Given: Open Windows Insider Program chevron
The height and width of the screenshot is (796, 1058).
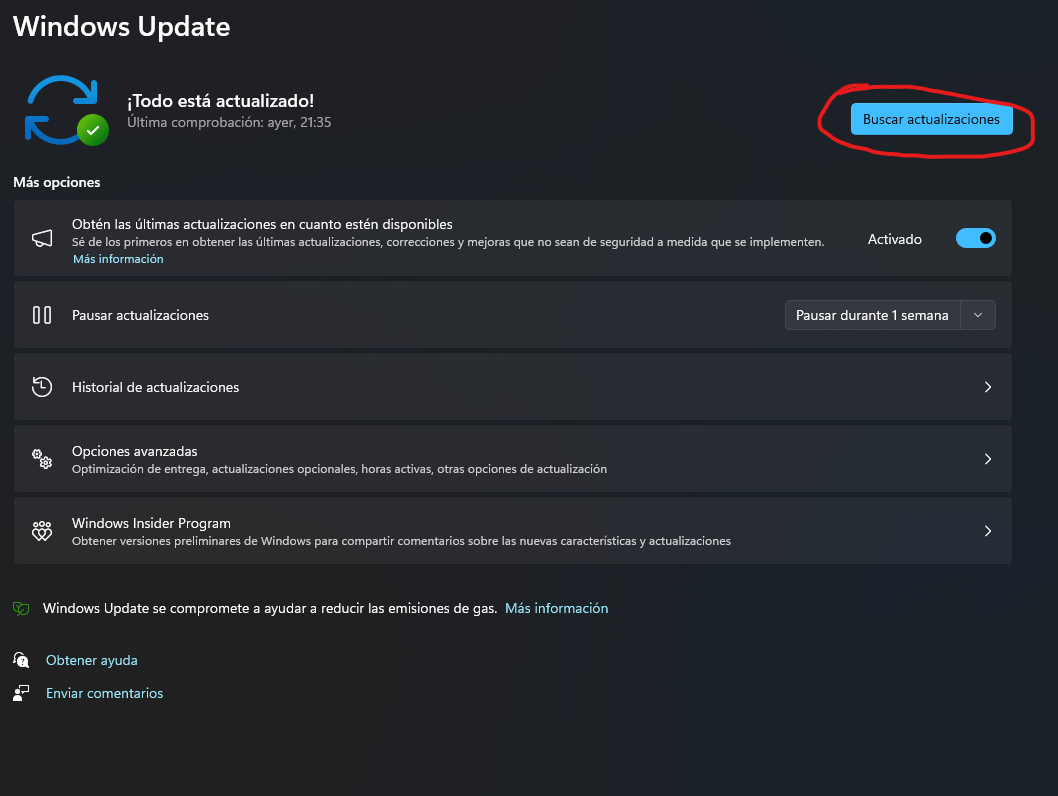Looking at the screenshot, I should (987, 531).
